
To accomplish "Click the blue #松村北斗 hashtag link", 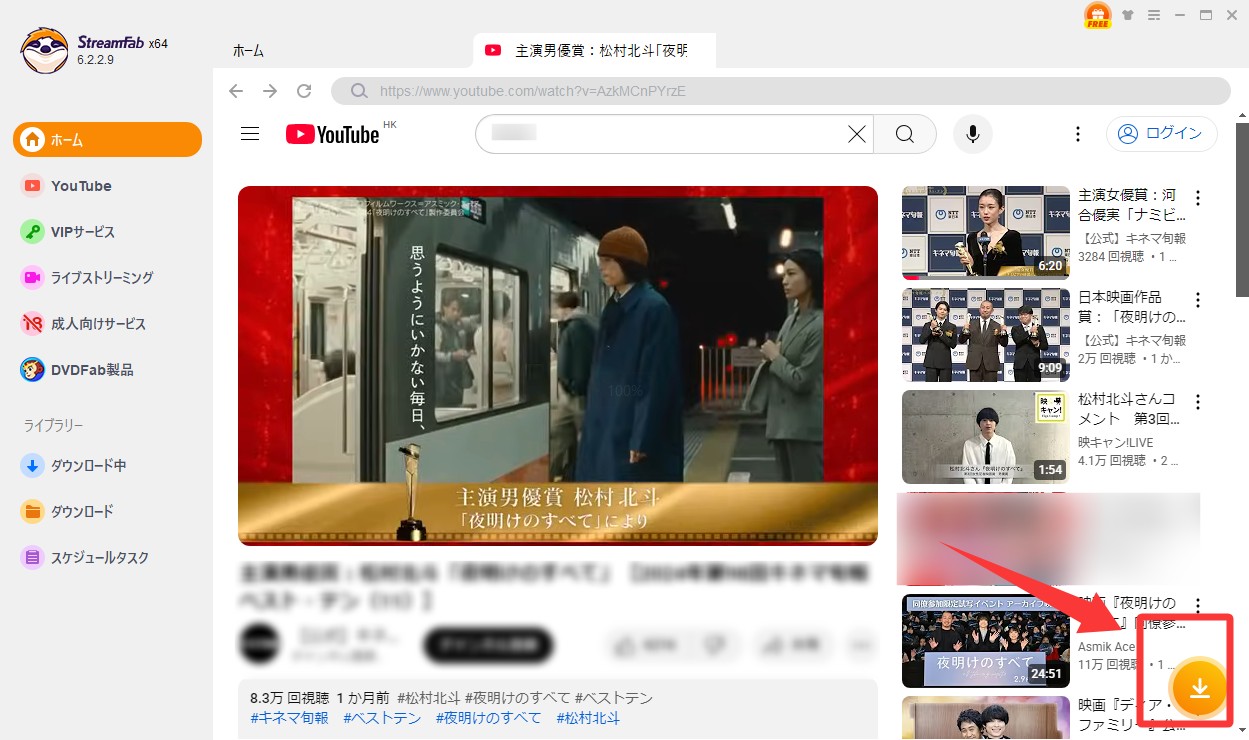I will tap(588, 718).
